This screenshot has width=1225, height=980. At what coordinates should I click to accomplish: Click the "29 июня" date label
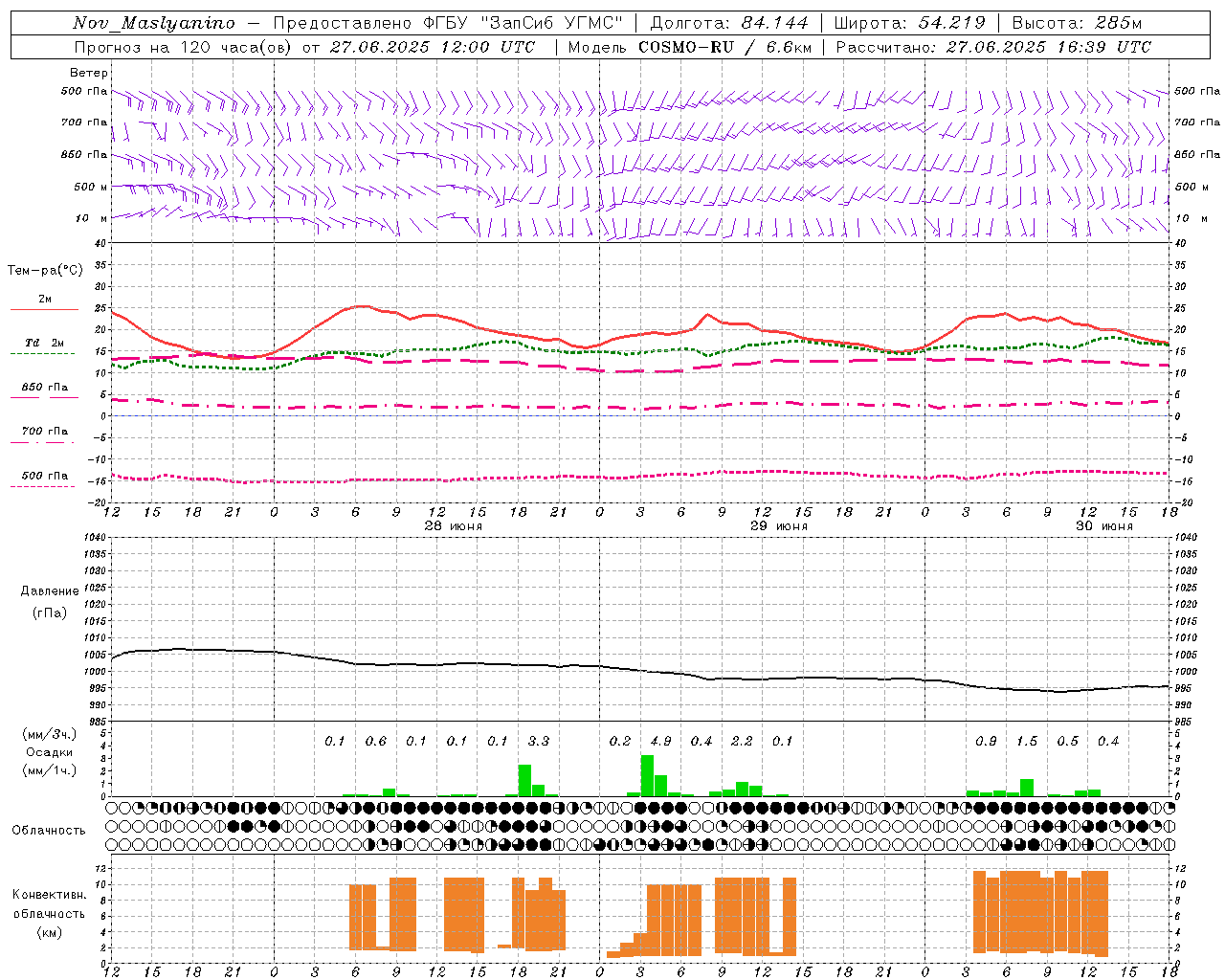click(779, 526)
